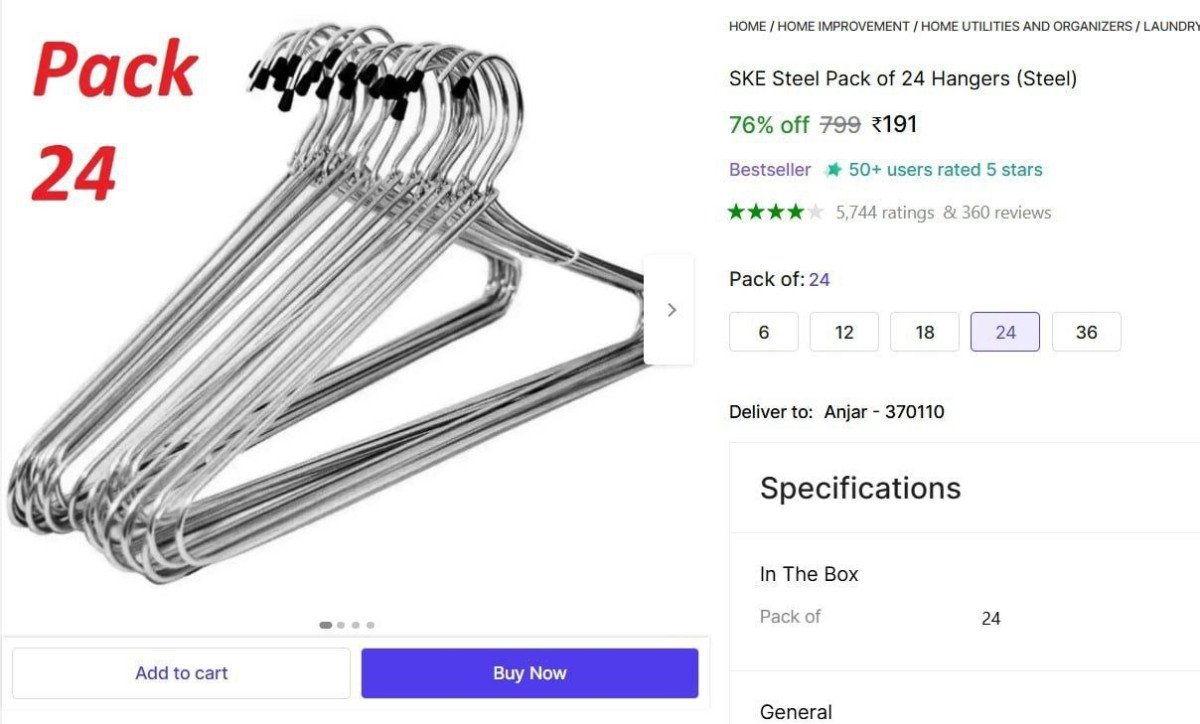Select pack of 12 option
The image size is (1200, 724).
[x=844, y=332]
